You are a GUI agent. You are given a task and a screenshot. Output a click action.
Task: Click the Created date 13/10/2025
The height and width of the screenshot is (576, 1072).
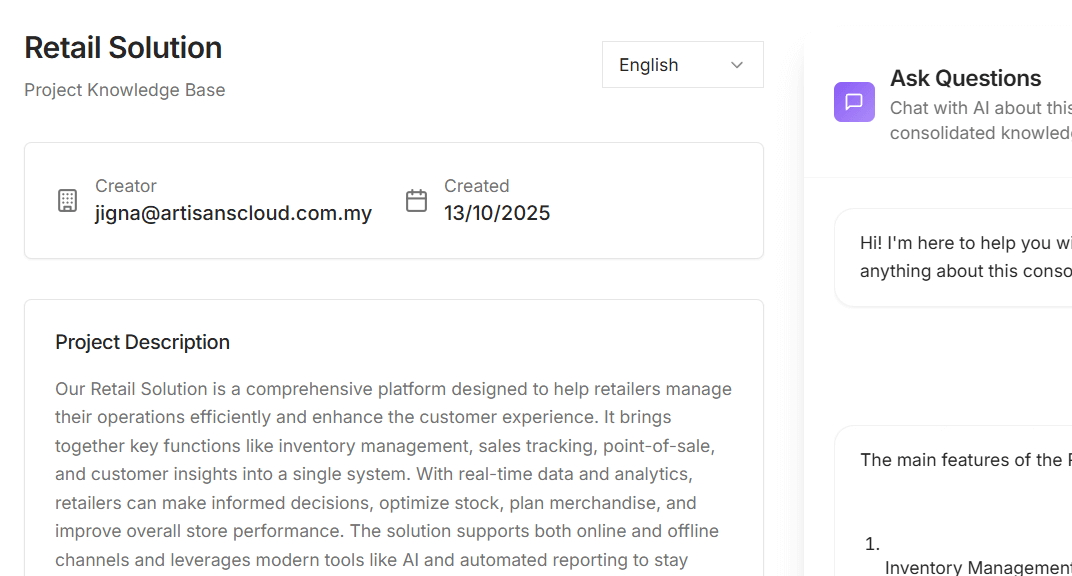(496, 213)
